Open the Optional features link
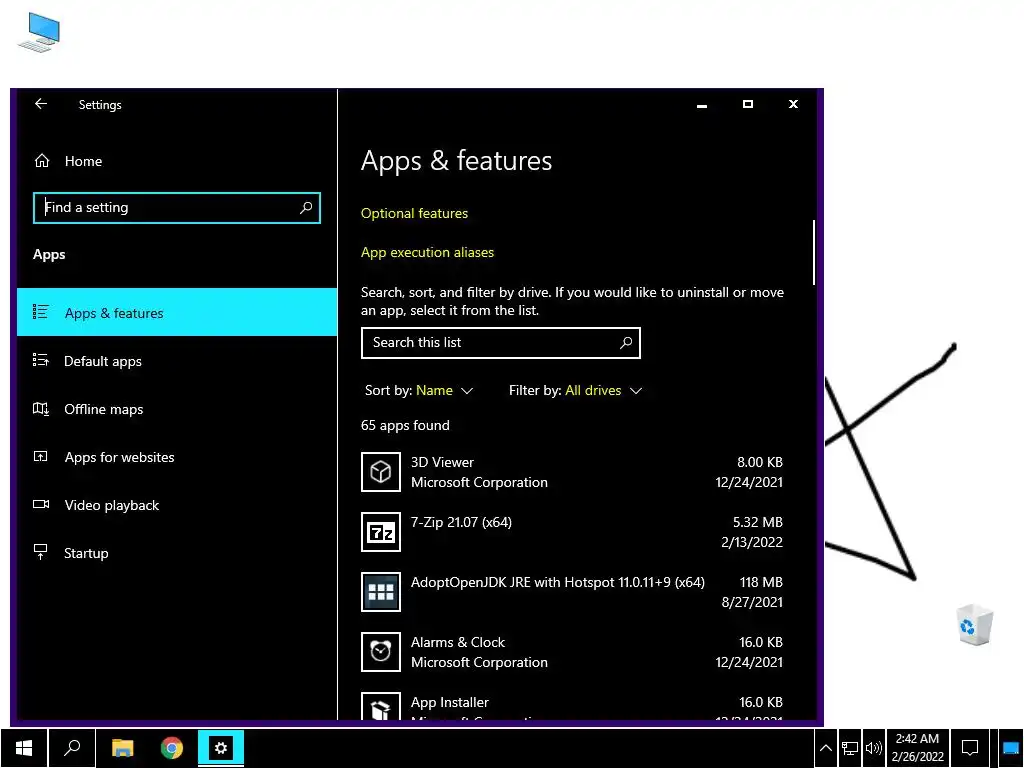Image resolution: width=1024 pixels, height=768 pixels. point(414,214)
